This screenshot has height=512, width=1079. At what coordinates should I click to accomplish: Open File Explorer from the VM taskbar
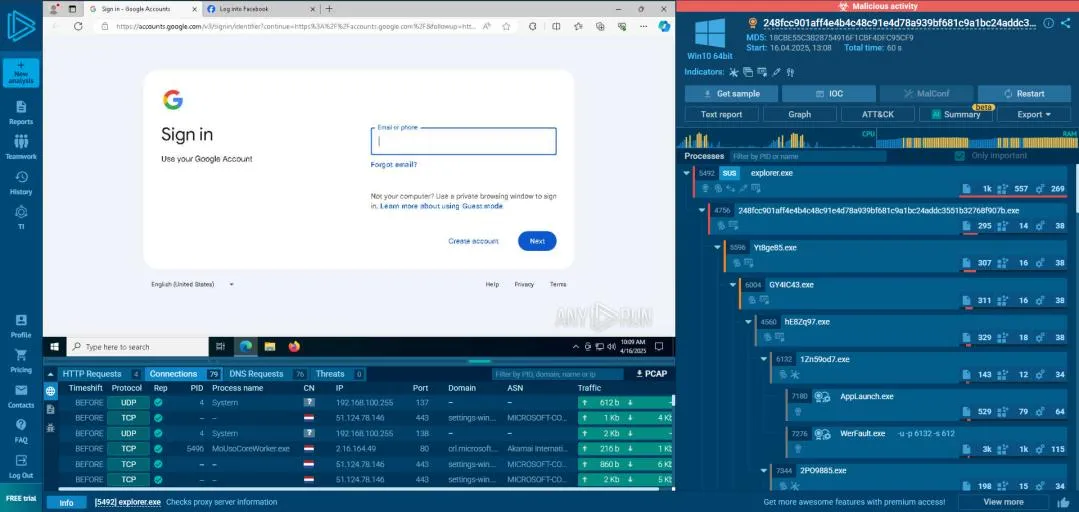(x=270, y=347)
